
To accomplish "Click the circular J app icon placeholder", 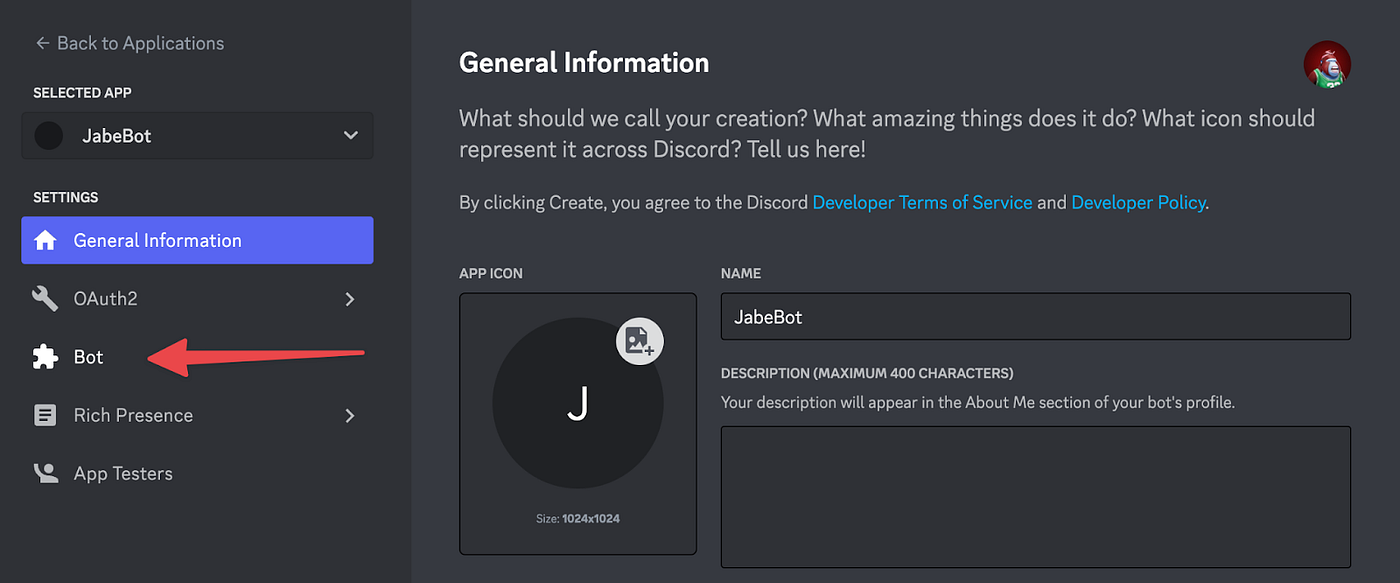I will click(578, 403).
